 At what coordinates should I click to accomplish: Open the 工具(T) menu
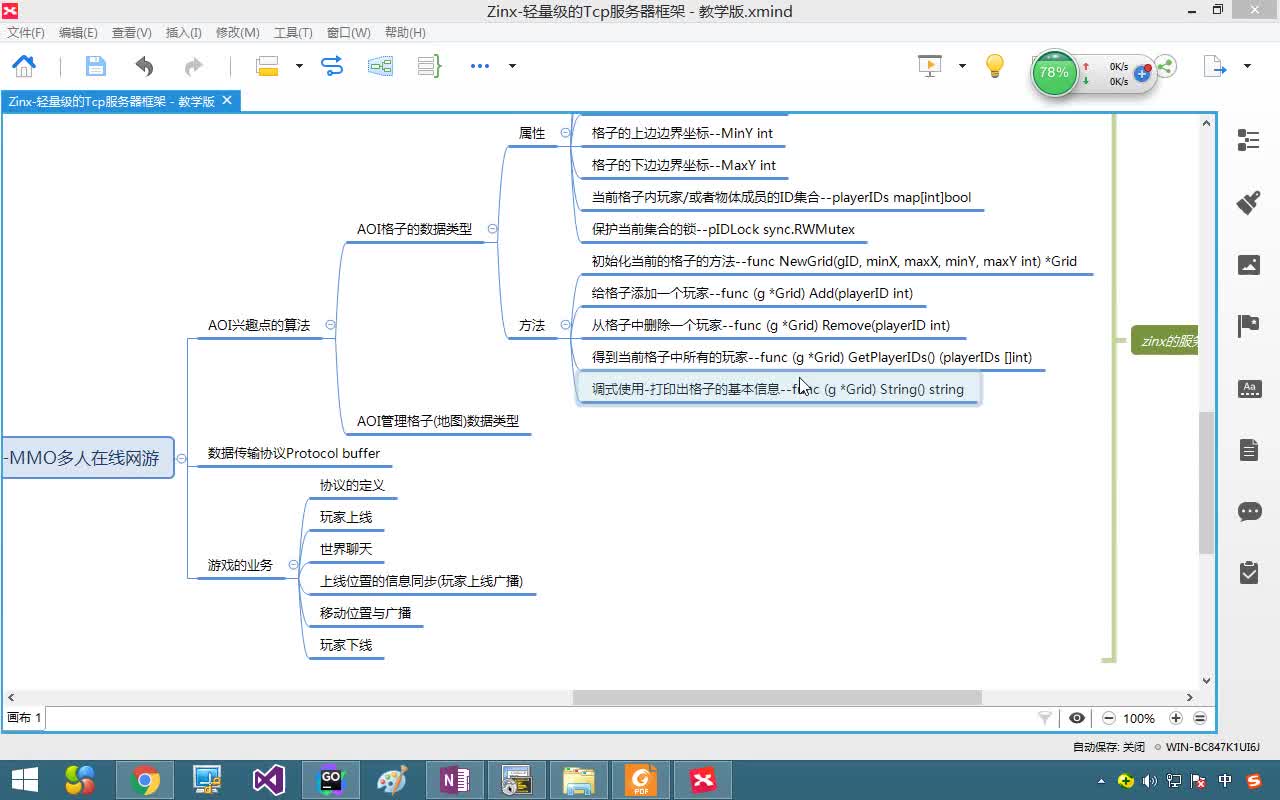click(292, 33)
